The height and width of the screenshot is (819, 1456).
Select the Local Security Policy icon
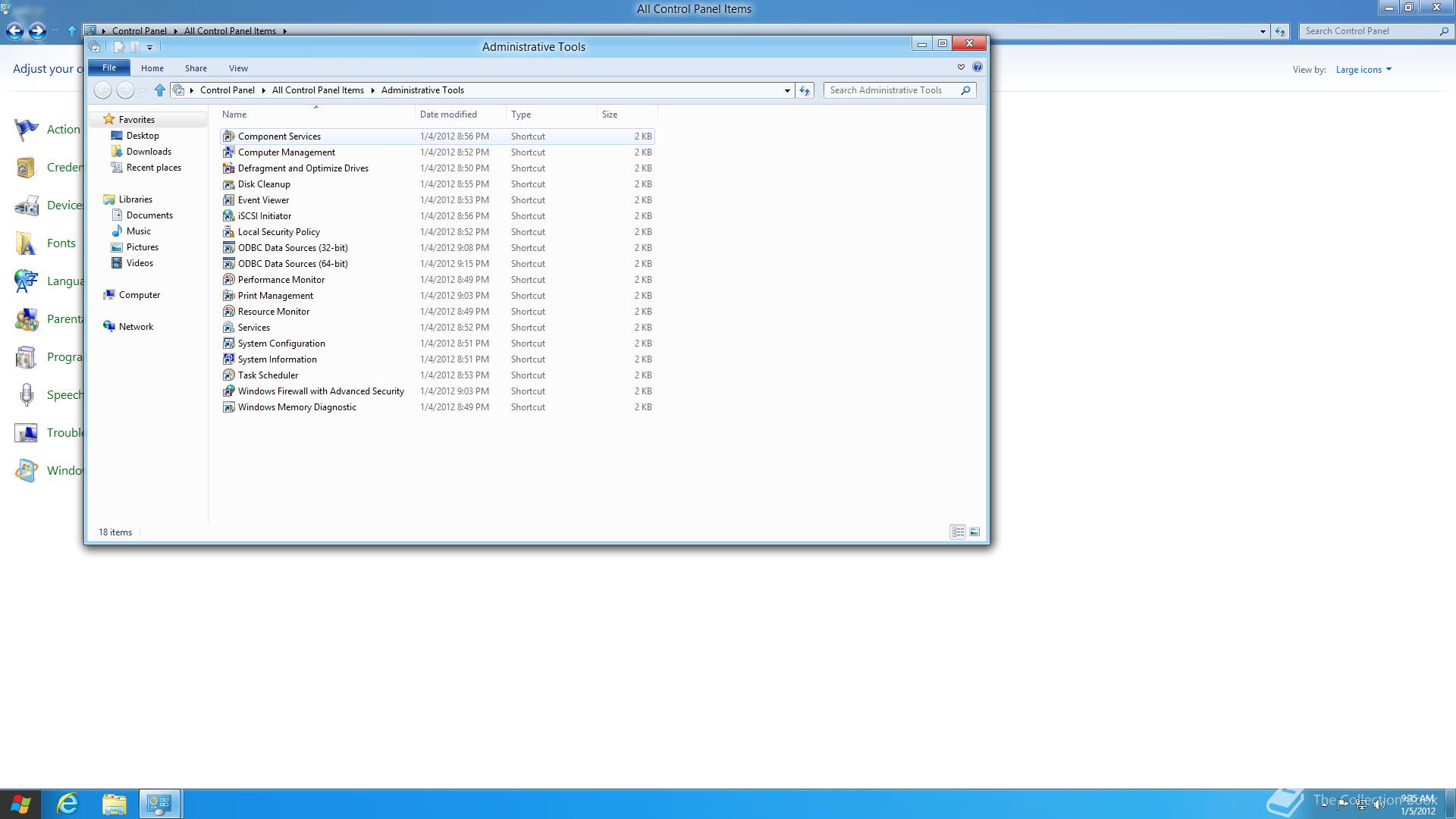click(228, 232)
